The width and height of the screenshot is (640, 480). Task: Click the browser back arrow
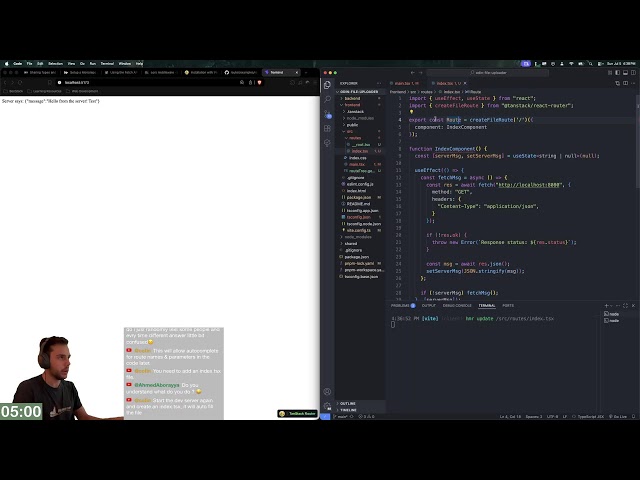click(5, 82)
